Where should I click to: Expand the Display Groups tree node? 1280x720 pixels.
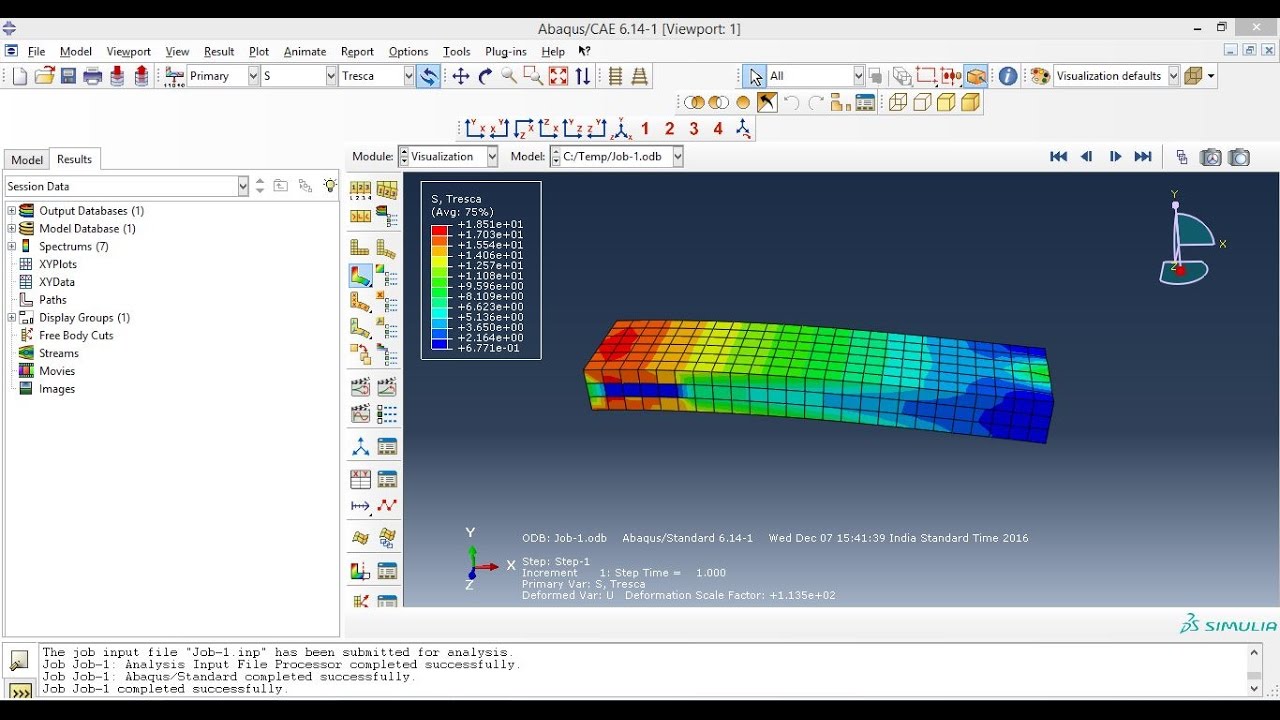click(x=12, y=318)
